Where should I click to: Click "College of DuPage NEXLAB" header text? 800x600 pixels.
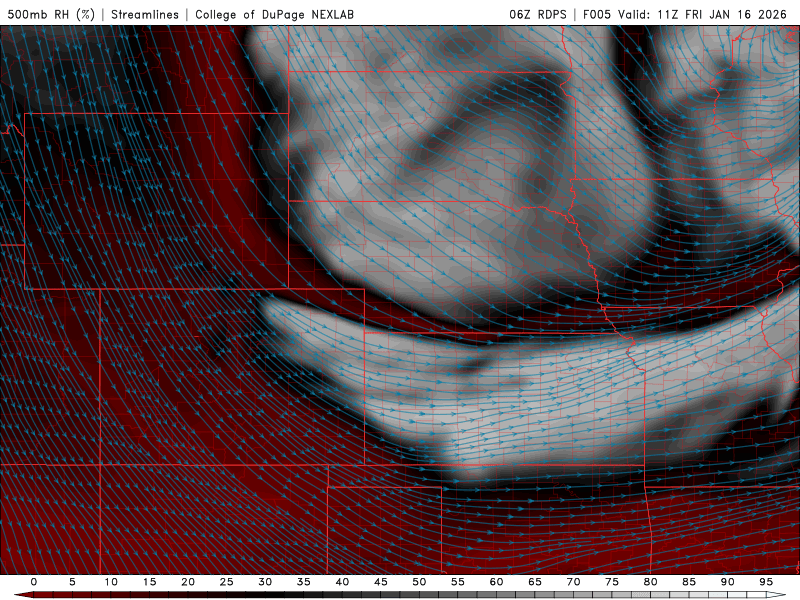tap(274, 14)
